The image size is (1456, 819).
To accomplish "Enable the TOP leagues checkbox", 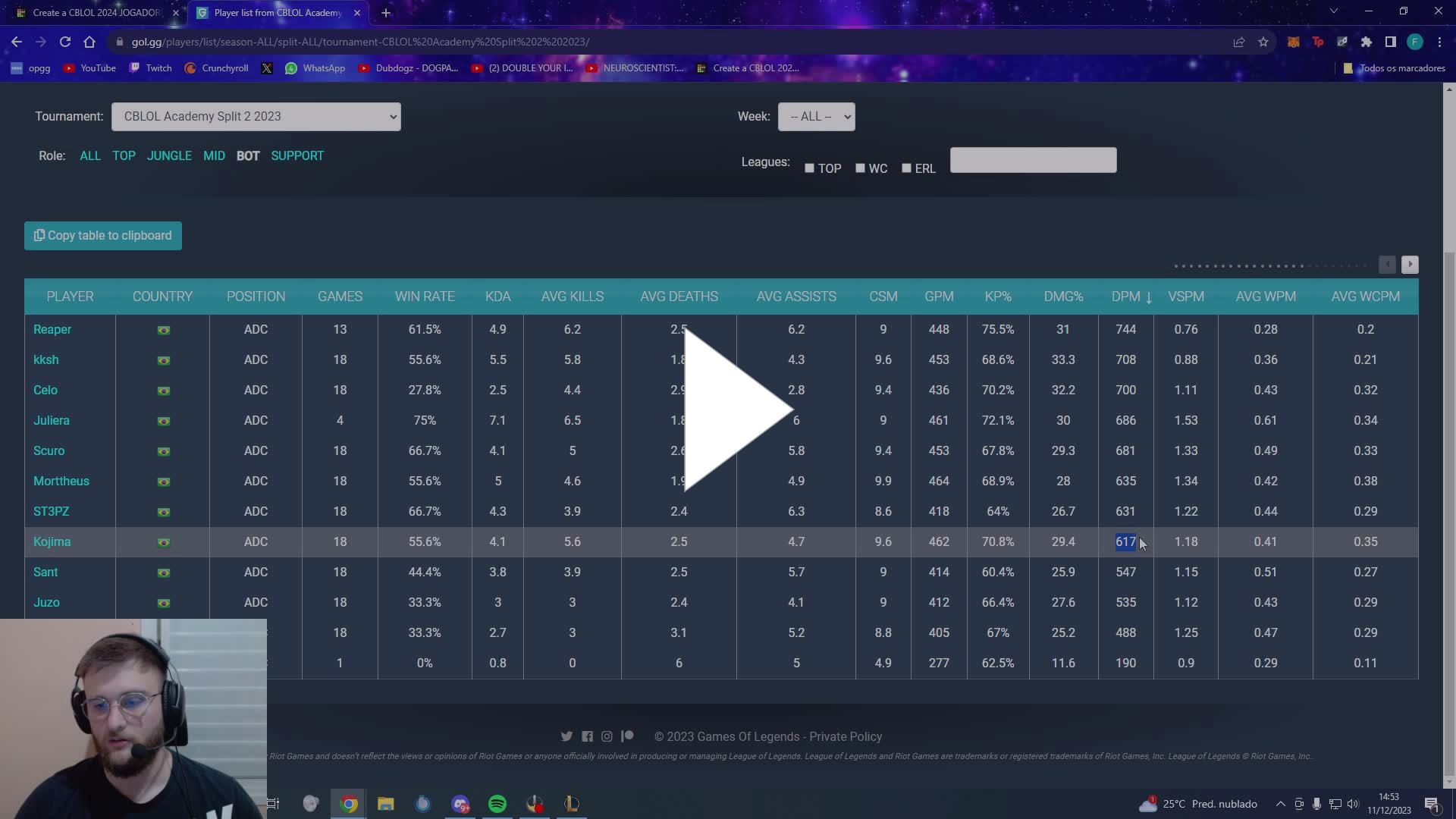I will pos(809,168).
